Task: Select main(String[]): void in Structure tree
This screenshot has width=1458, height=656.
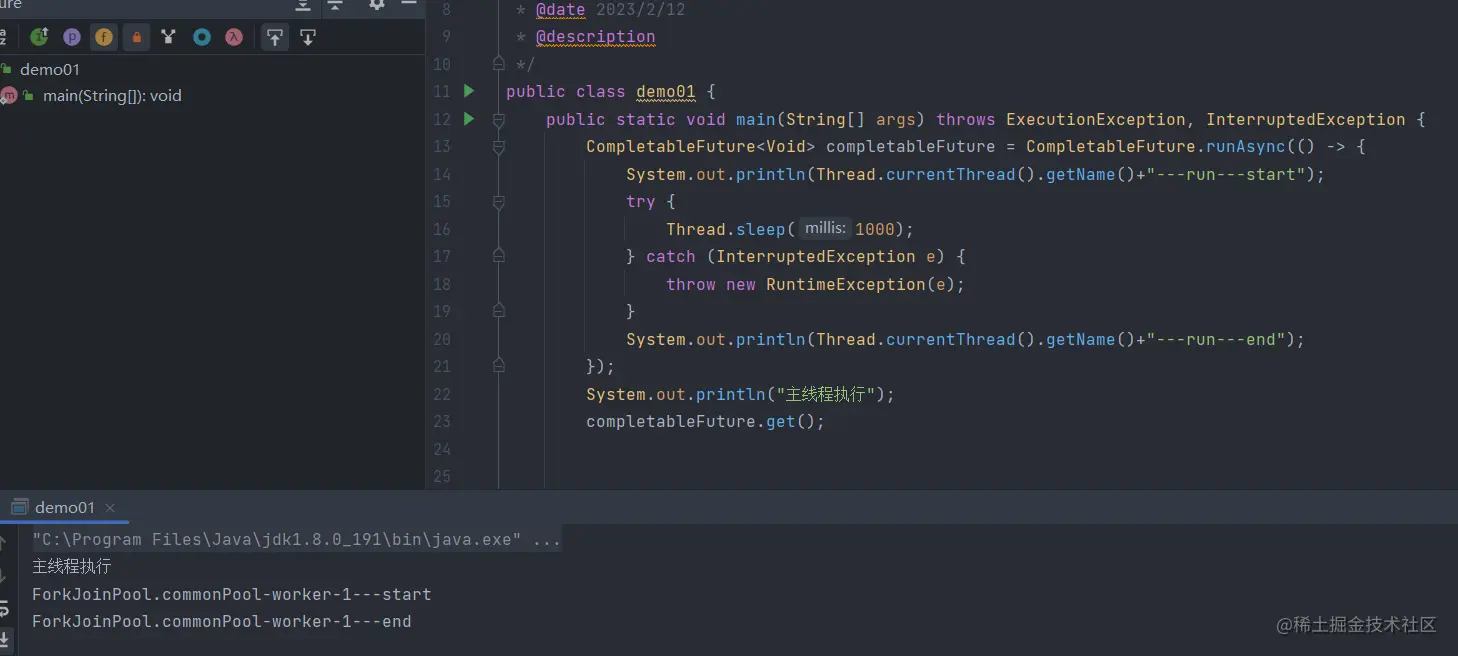Action: (x=112, y=96)
